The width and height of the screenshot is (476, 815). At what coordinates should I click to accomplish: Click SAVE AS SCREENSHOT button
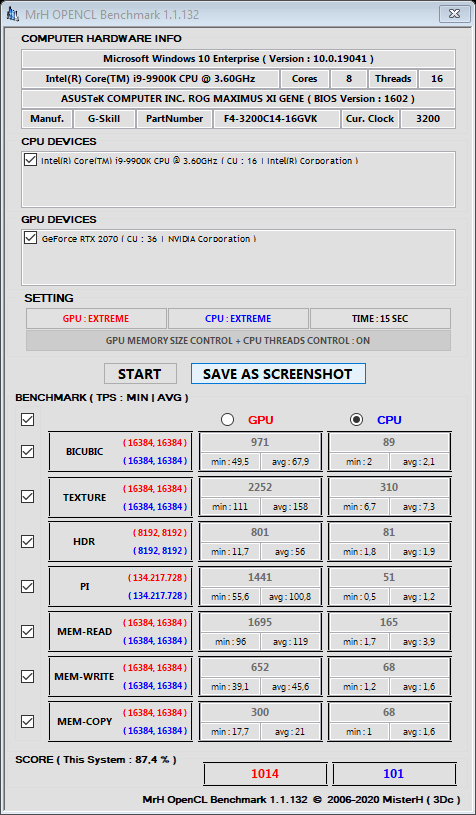(278, 374)
